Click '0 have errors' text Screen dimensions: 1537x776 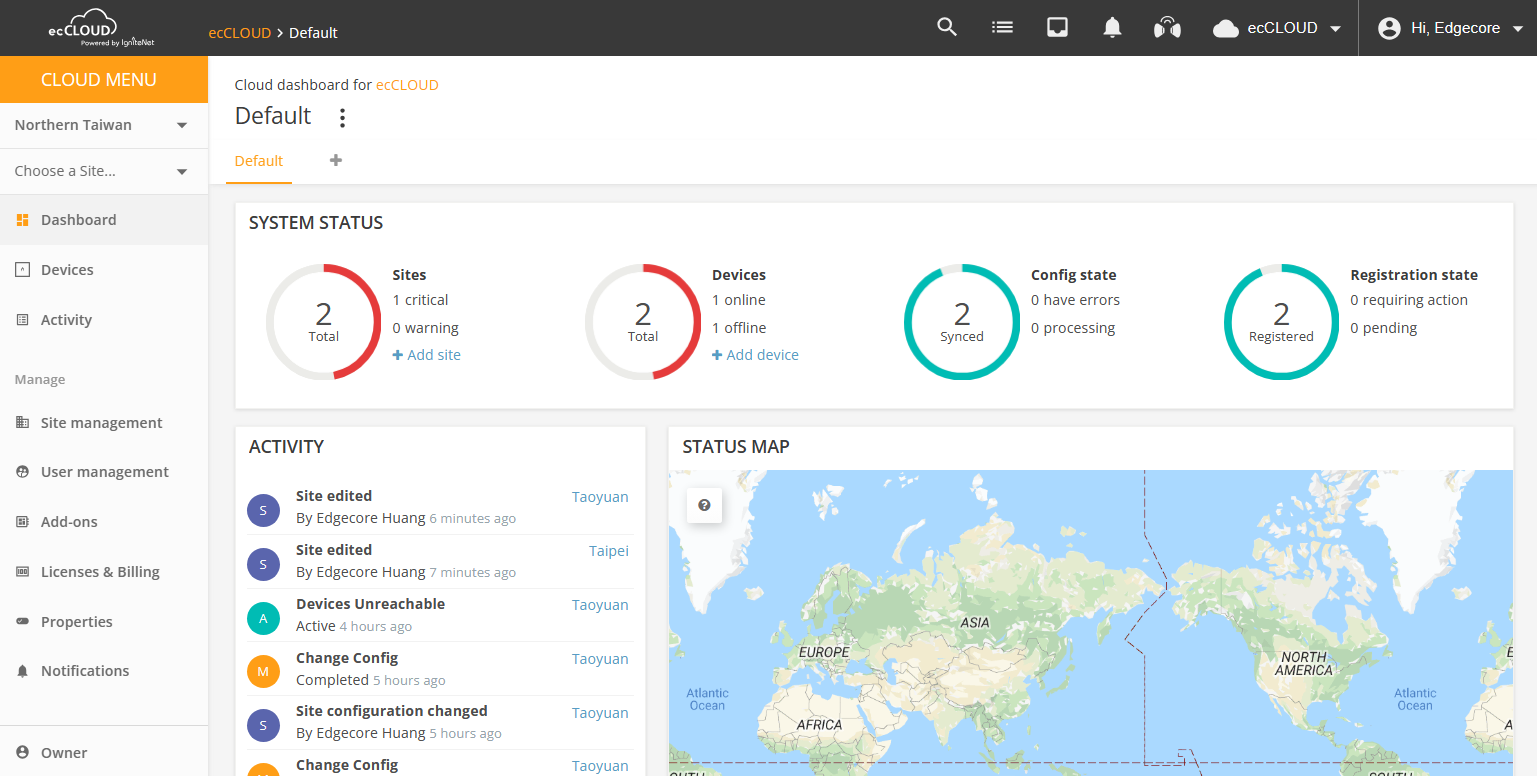click(1075, 300)
